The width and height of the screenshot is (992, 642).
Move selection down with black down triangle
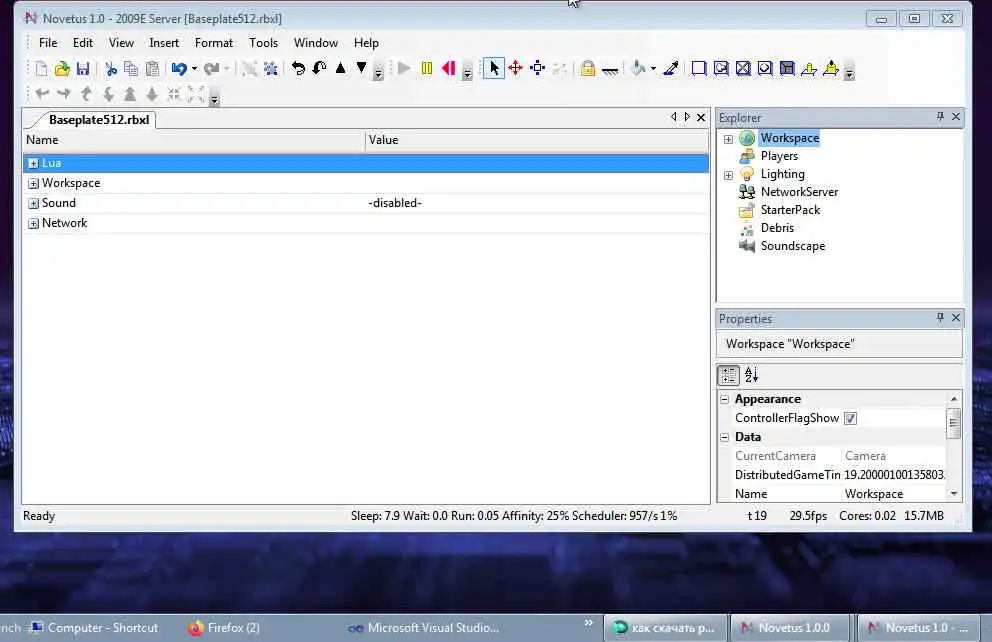[x=361, y=68]
